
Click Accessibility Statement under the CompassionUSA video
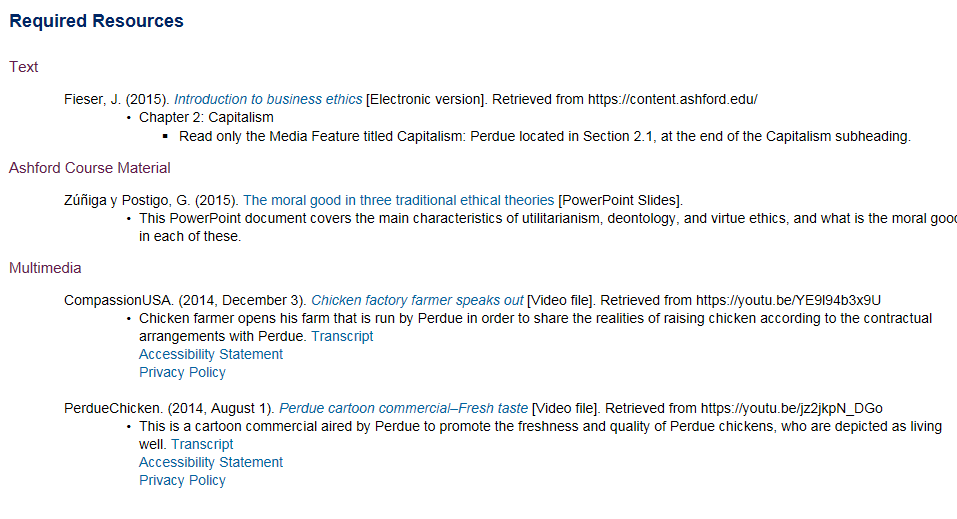(x=211, y=354)
